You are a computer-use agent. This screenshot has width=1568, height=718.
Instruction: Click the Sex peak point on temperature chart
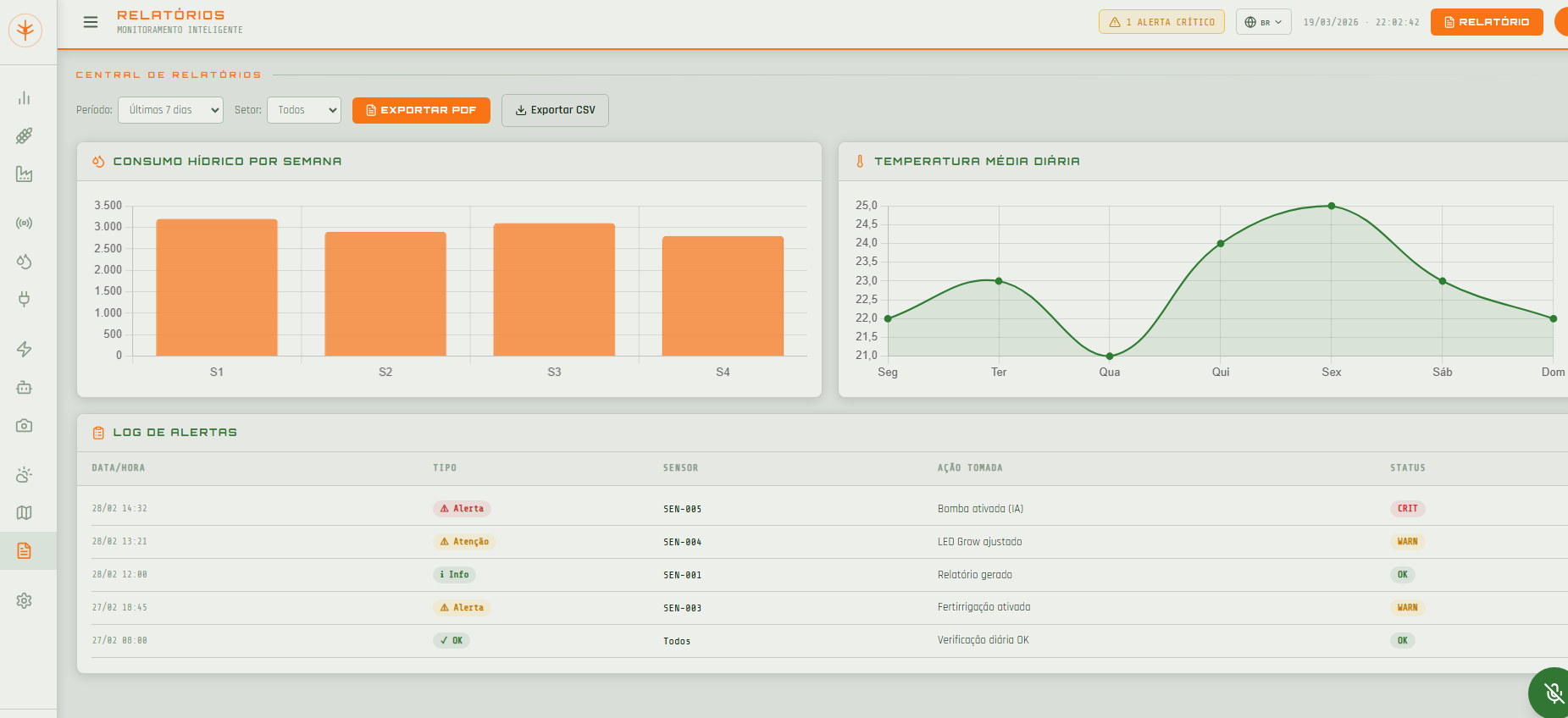tap(1332, 206)
